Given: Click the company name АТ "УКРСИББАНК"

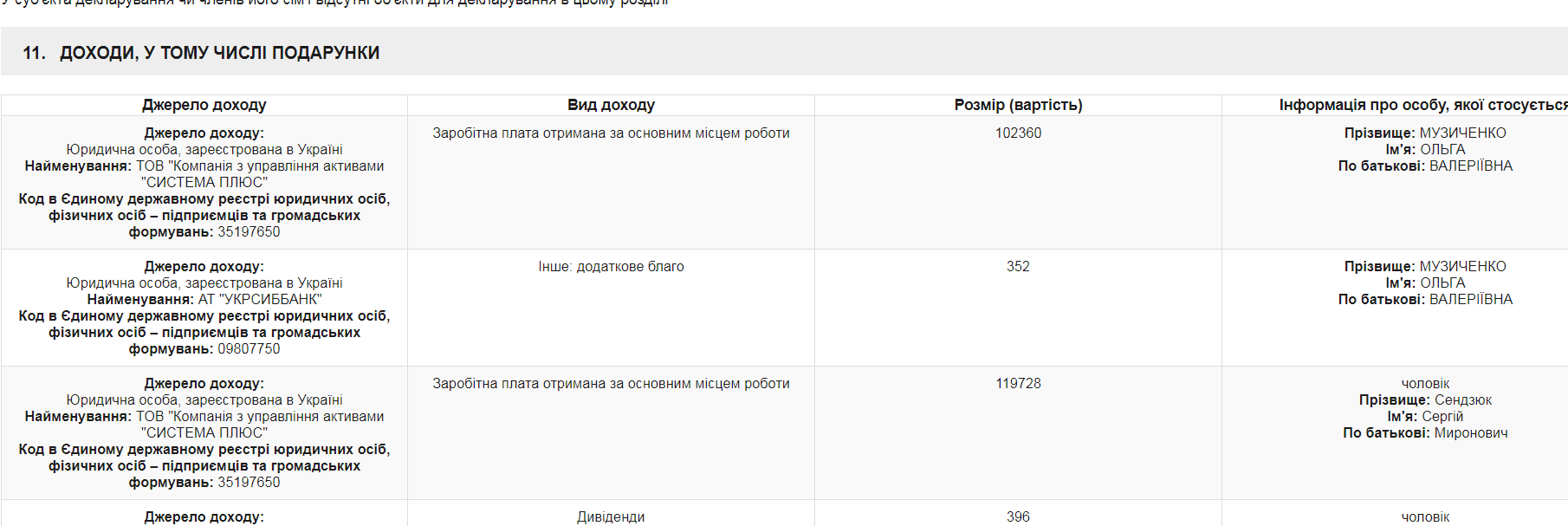Looking at the screenshot, I should coord(260,300).
